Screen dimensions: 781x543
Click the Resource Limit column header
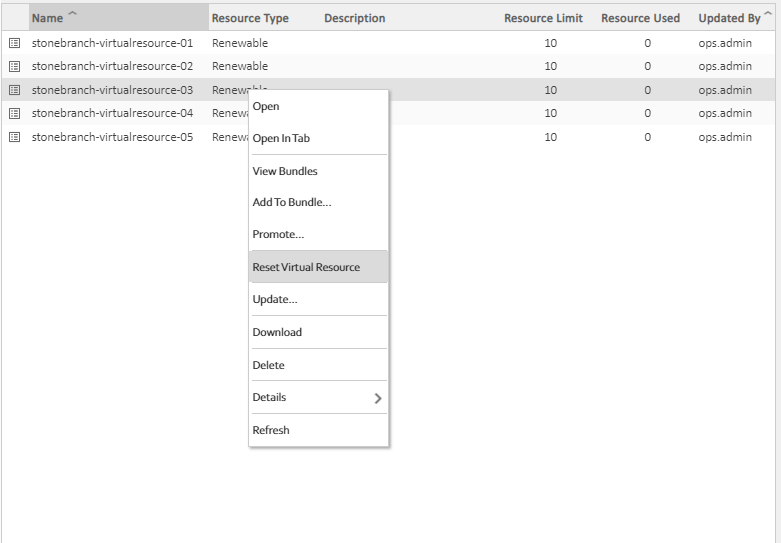click(543, 18)
